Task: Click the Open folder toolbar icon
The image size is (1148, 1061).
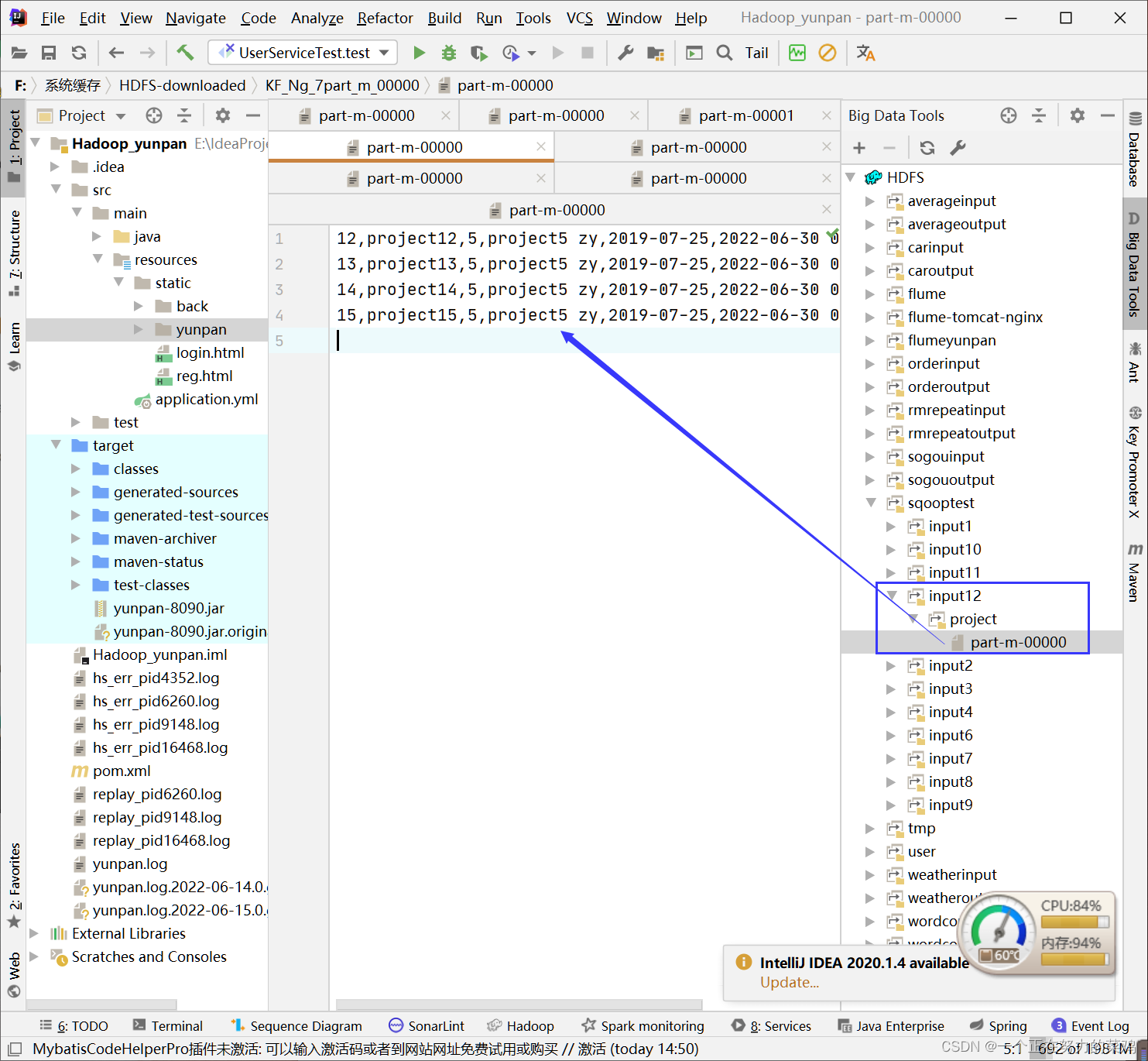Action: click(19, 53)
